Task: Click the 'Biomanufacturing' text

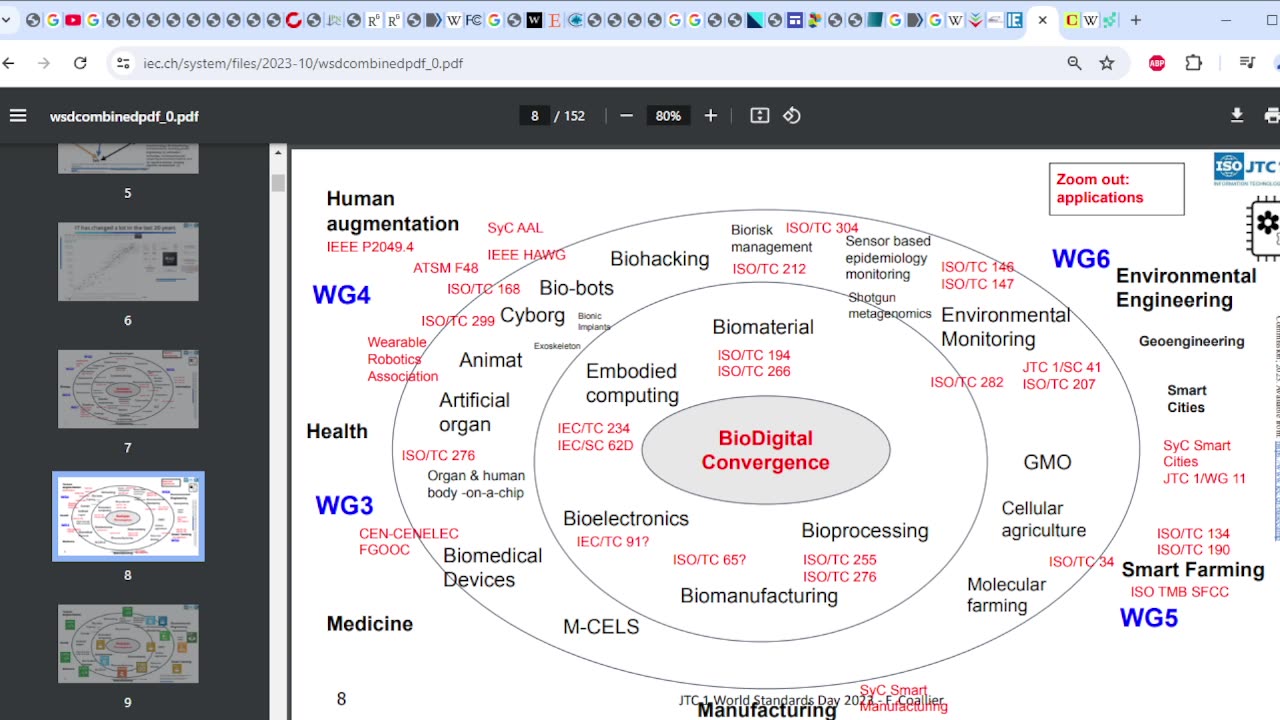Action: pos(759,596)
